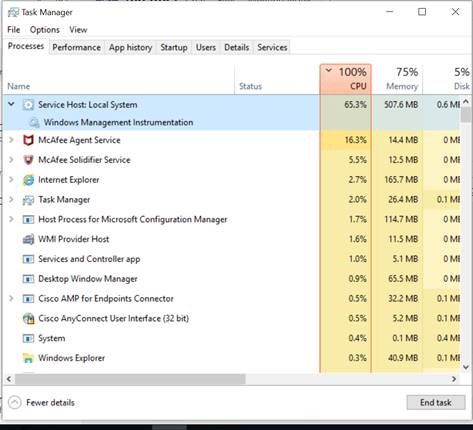This screenshot has height=430, width=473.
Task: Sort by the Disk column header
Action: pos(447,79)
